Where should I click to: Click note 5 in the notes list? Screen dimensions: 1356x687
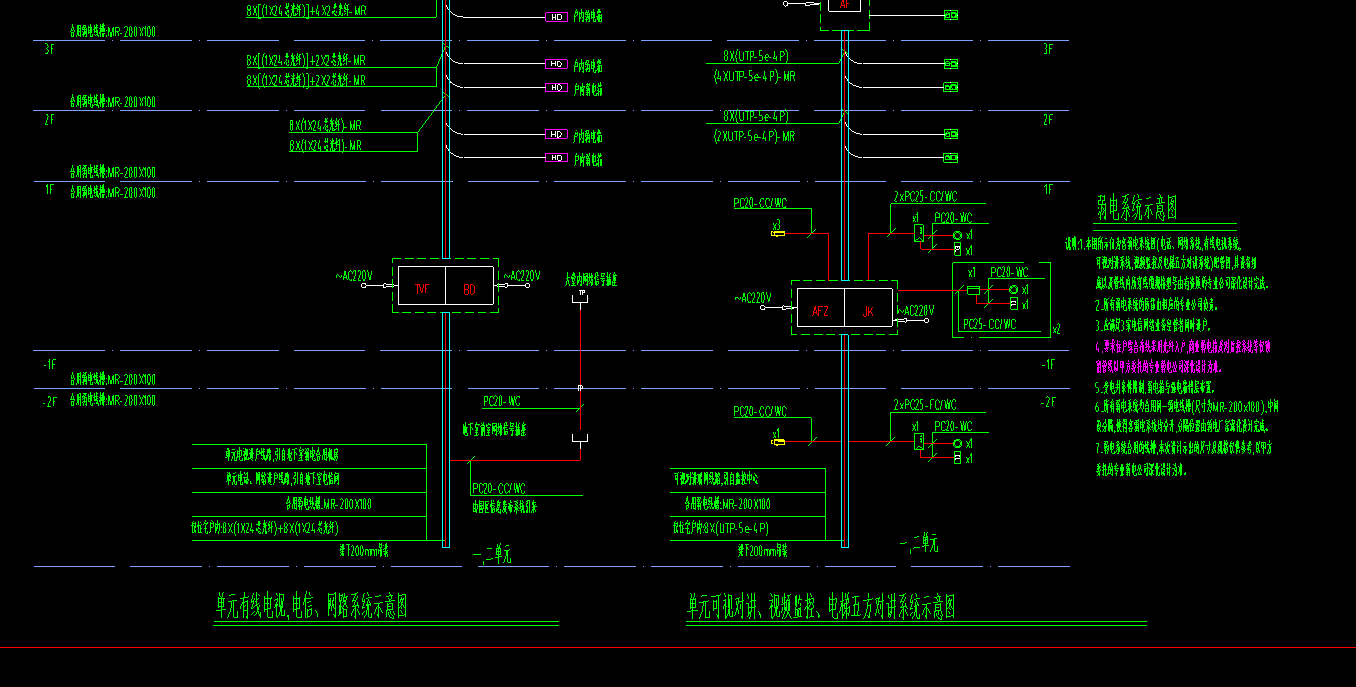pos(1155,386)
